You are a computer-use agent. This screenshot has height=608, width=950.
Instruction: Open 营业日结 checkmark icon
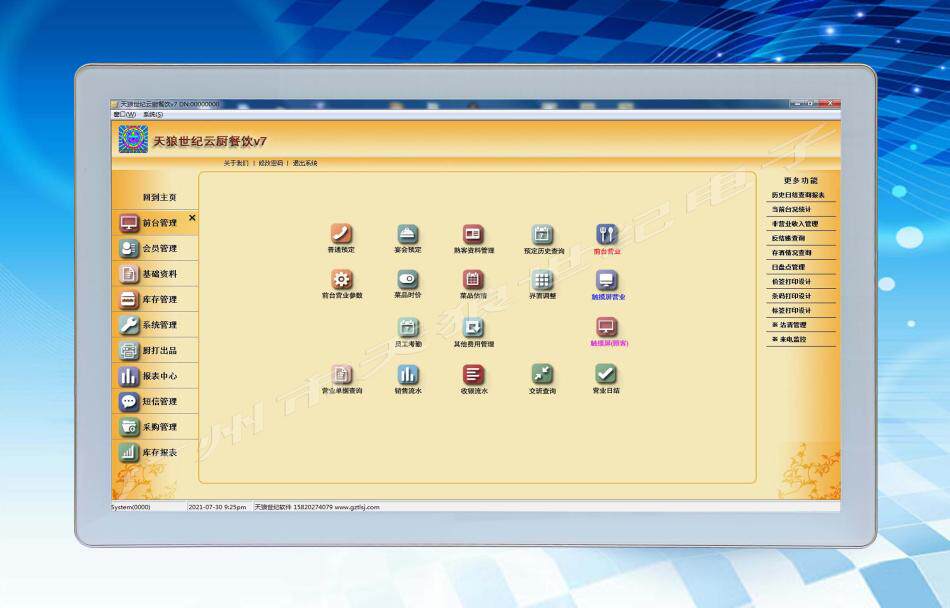[606, 374]
